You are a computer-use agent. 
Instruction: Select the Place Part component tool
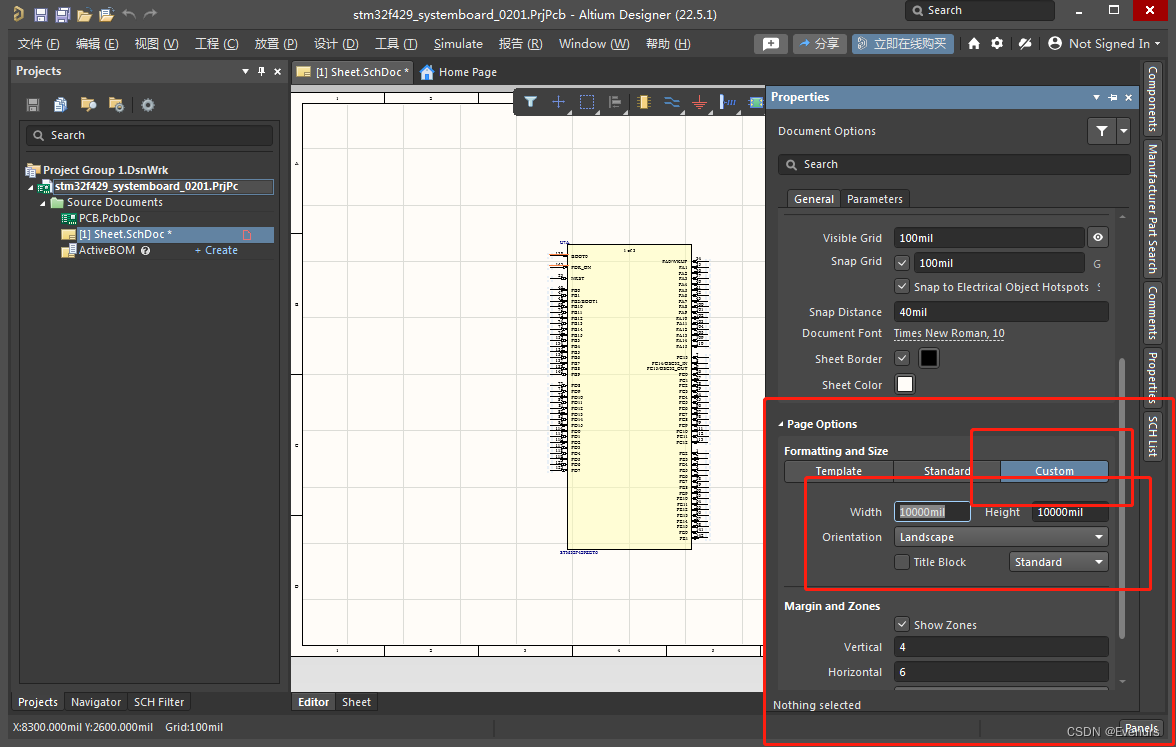644,102
